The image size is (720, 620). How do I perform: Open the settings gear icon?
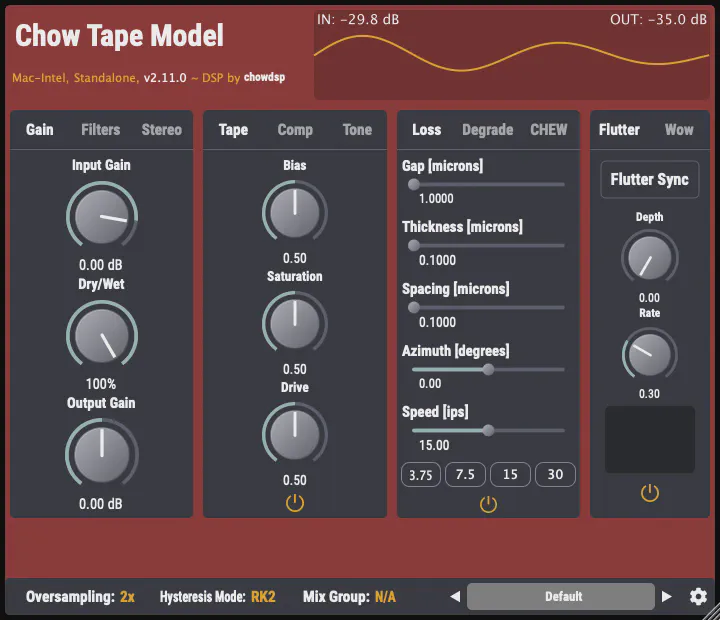pos(698,597)
